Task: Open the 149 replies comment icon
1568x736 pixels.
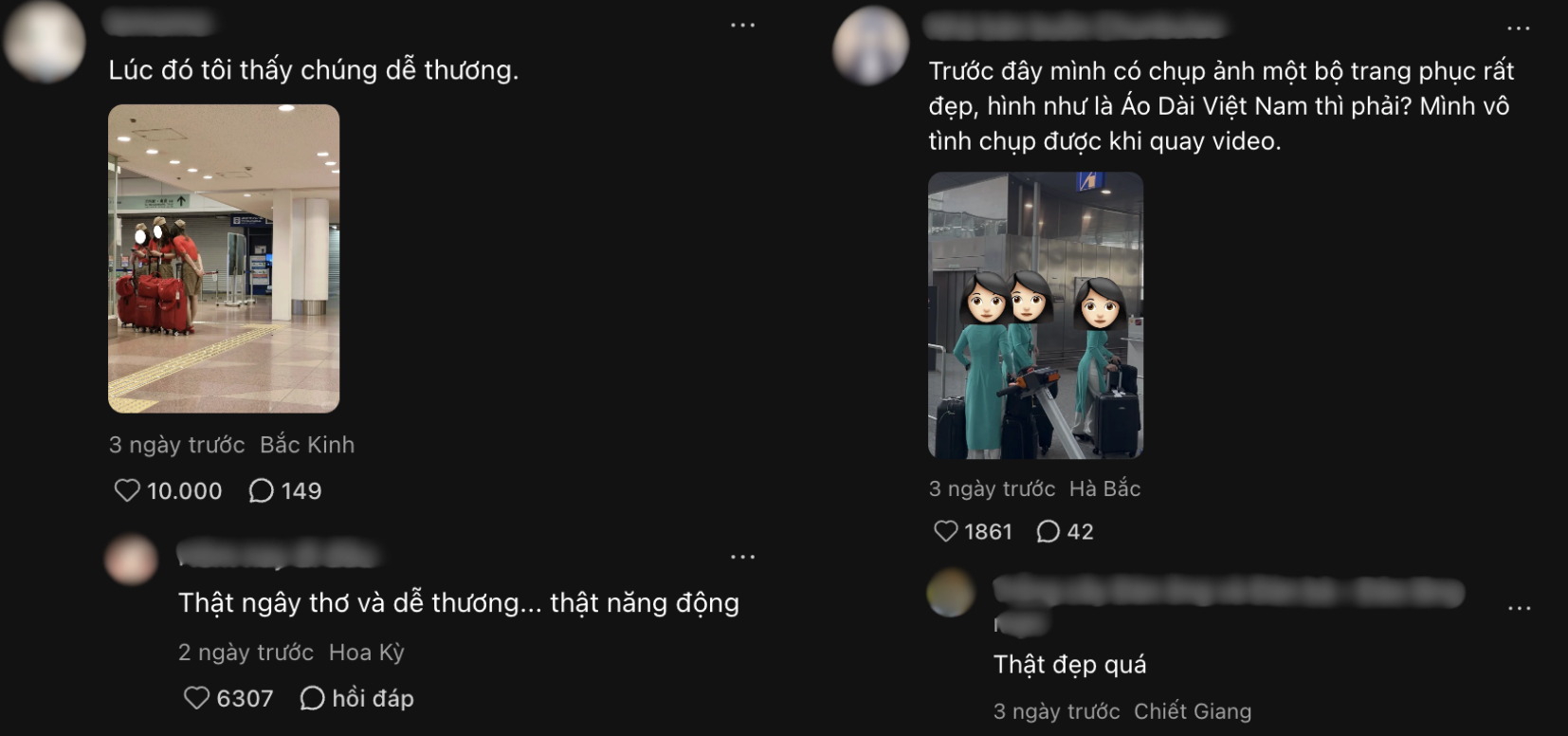Action: 261,490
